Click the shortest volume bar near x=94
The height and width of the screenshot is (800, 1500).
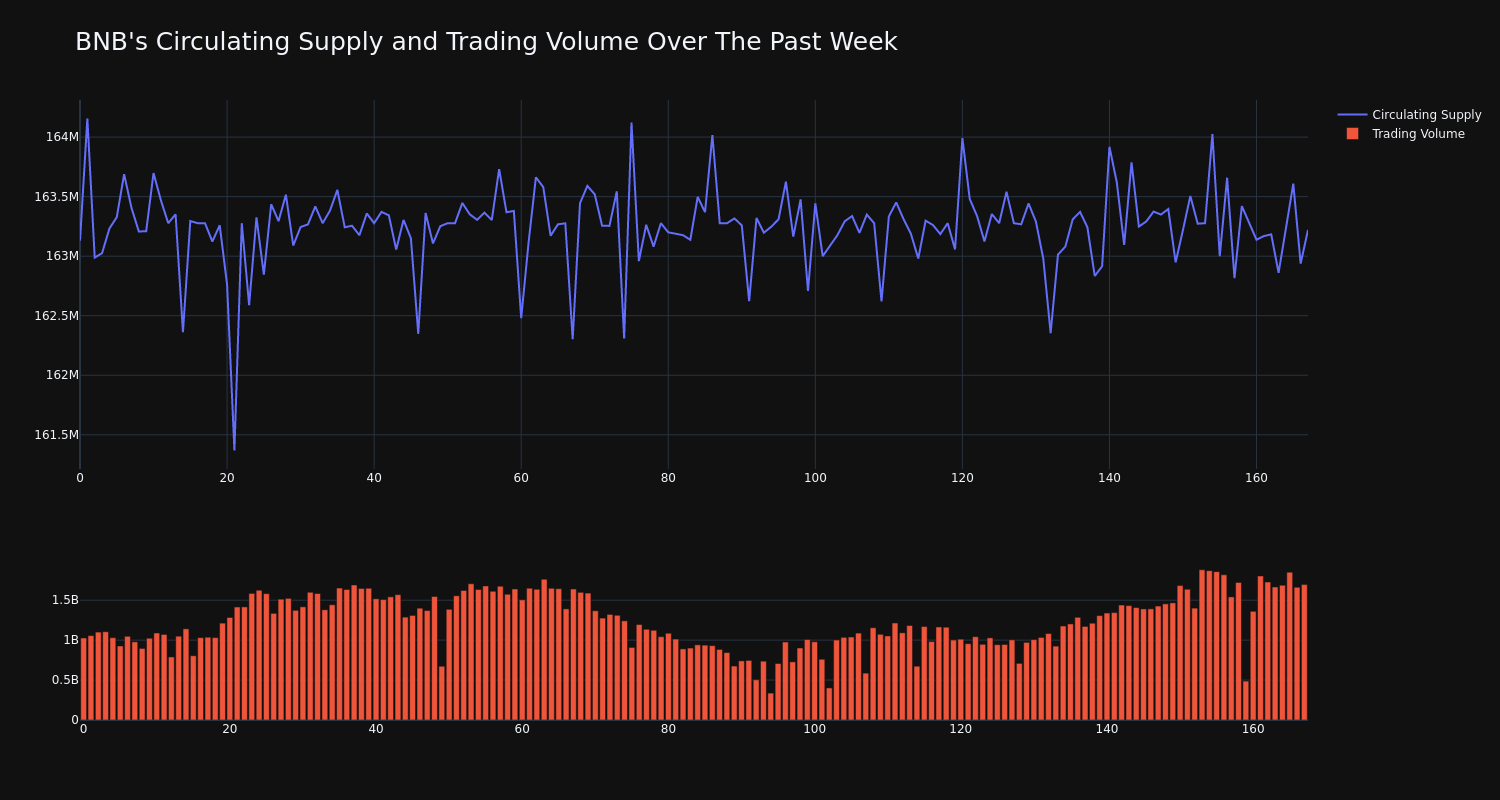(x=770, y=707)
